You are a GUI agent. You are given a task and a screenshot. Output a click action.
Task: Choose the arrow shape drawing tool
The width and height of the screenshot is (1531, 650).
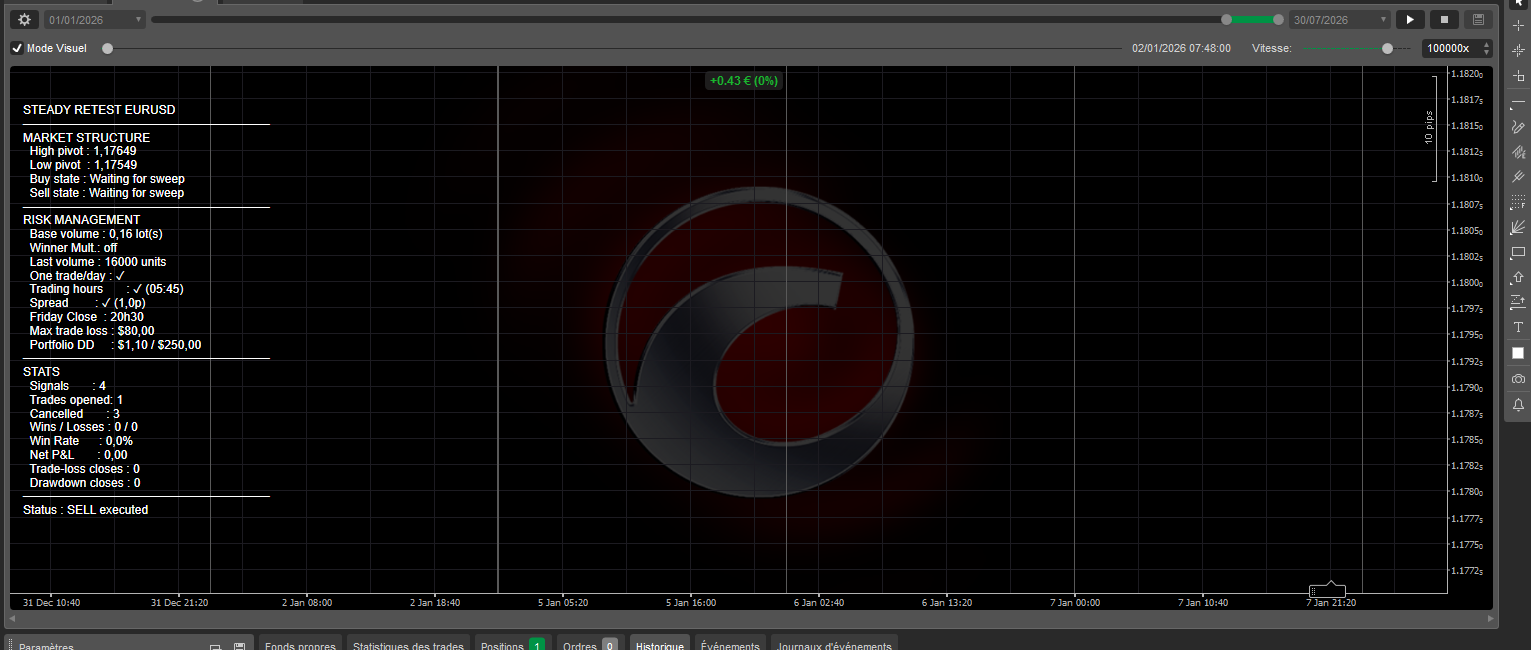1518,277
